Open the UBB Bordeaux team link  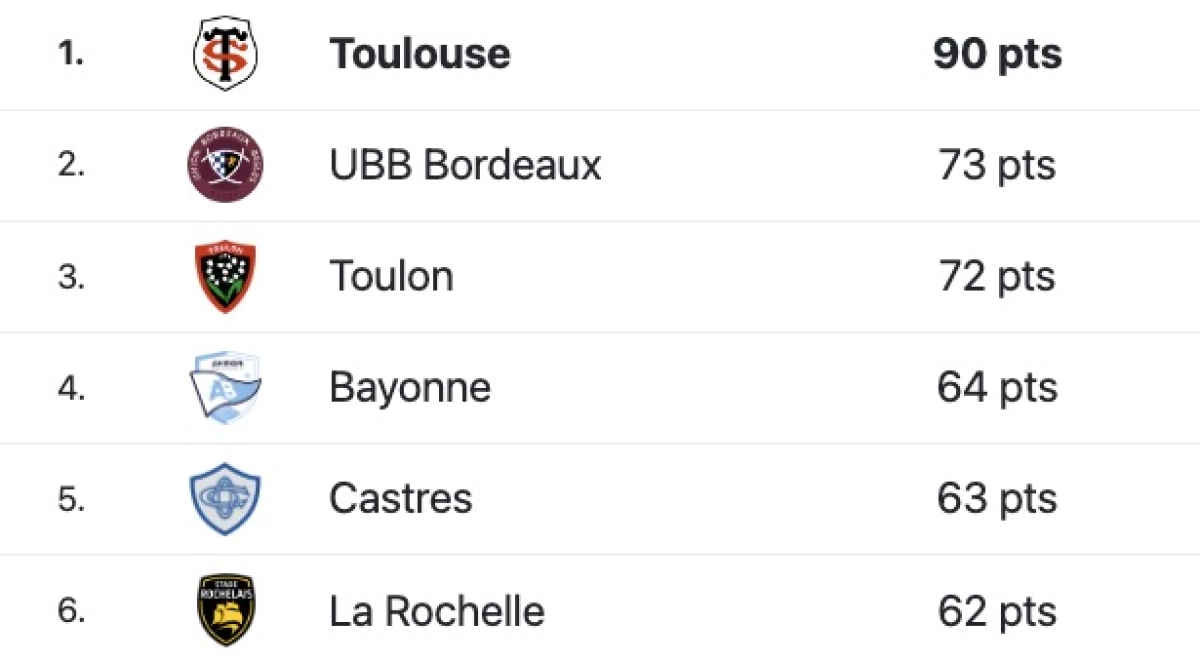(x=465, y=165)
